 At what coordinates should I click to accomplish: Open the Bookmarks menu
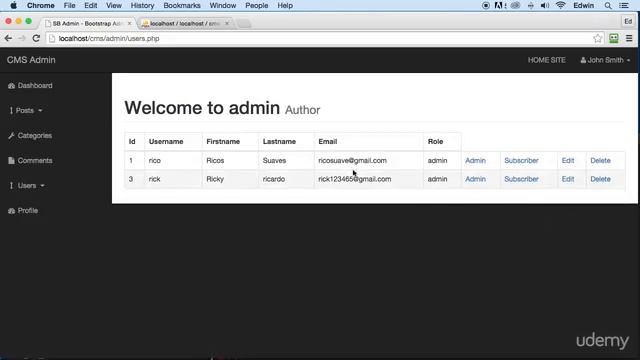pyautogui.click(x=182, y=5)
